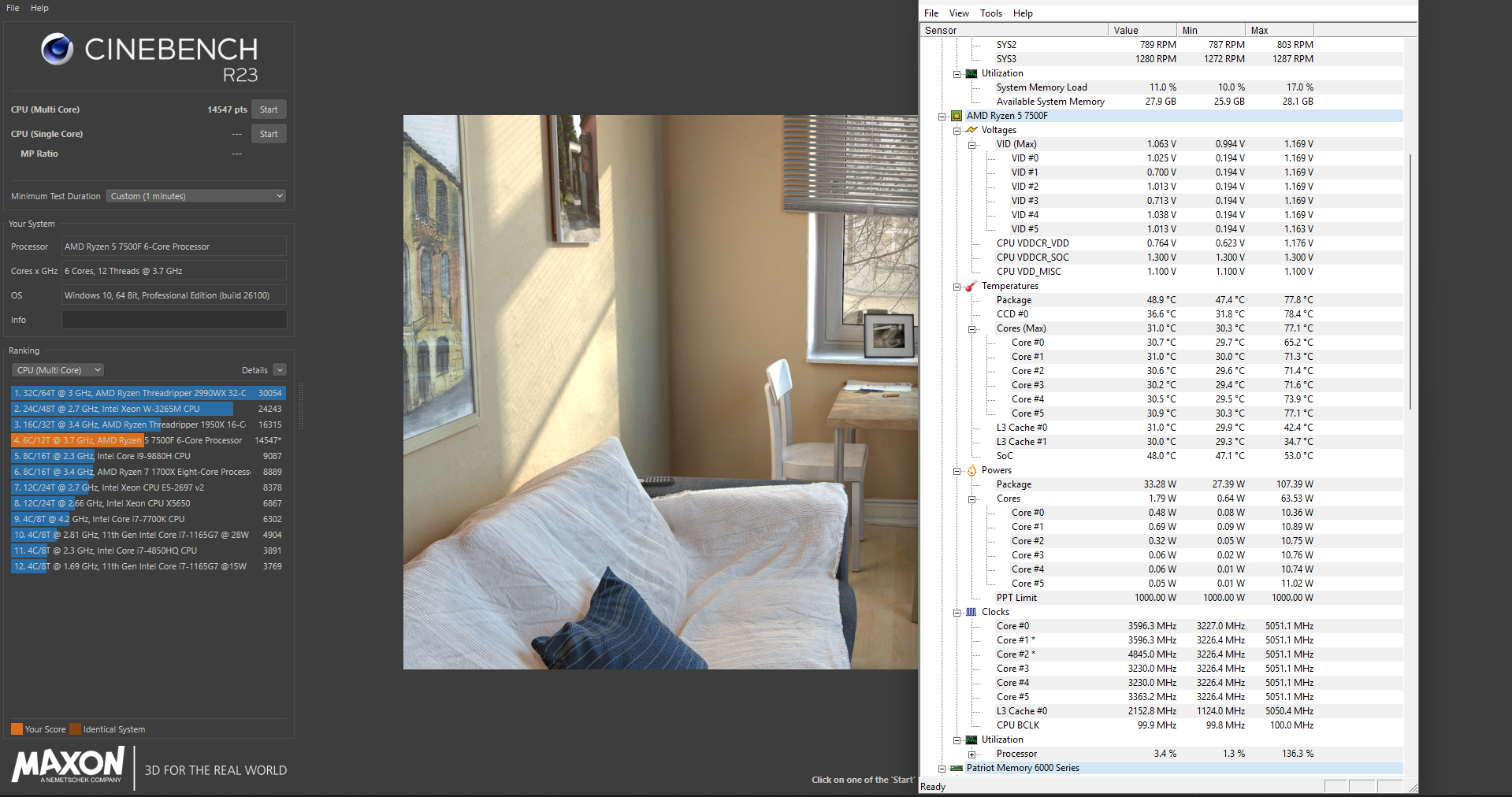Click the Powers flame icon

pos(971,470)
